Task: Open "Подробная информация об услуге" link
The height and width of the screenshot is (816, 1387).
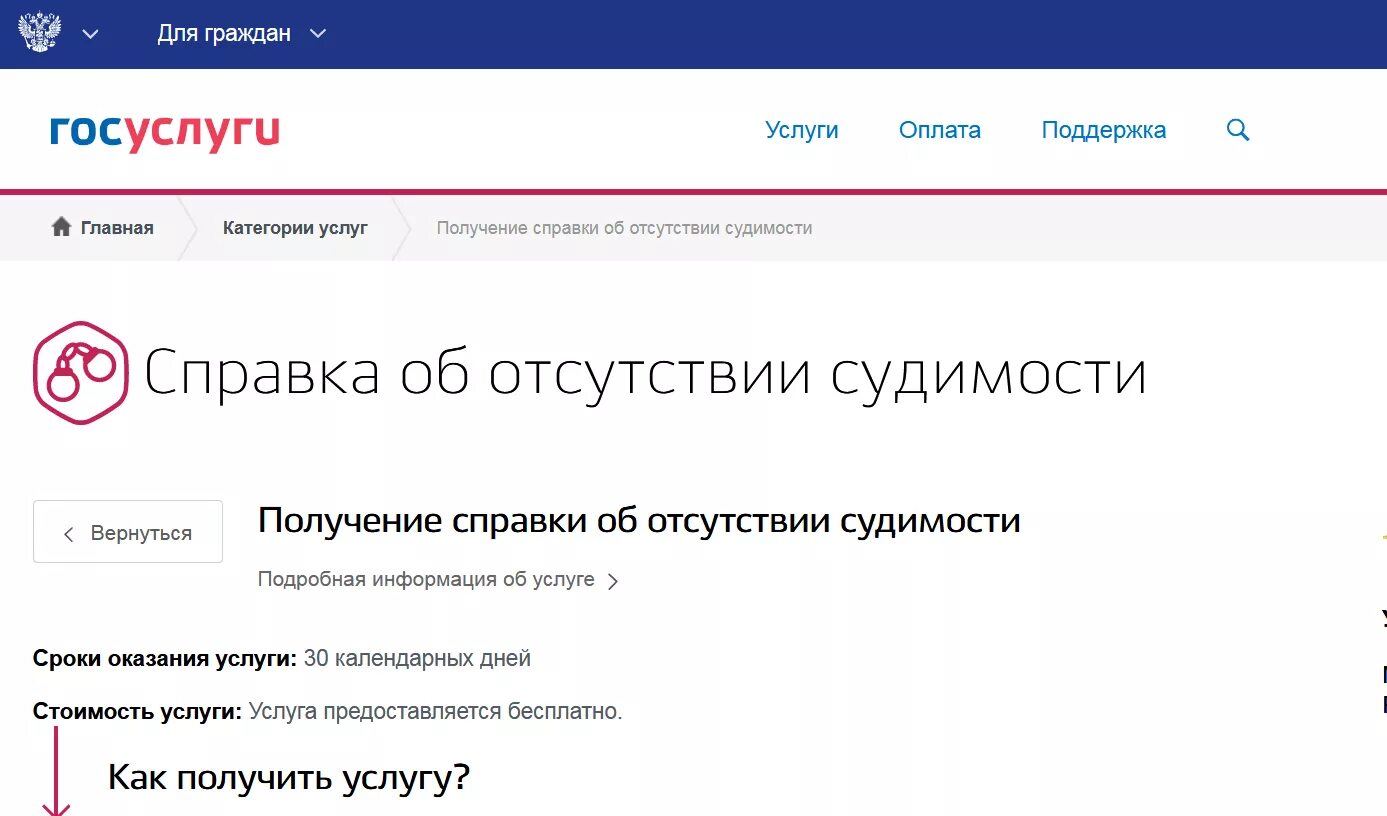Action: 426,579
